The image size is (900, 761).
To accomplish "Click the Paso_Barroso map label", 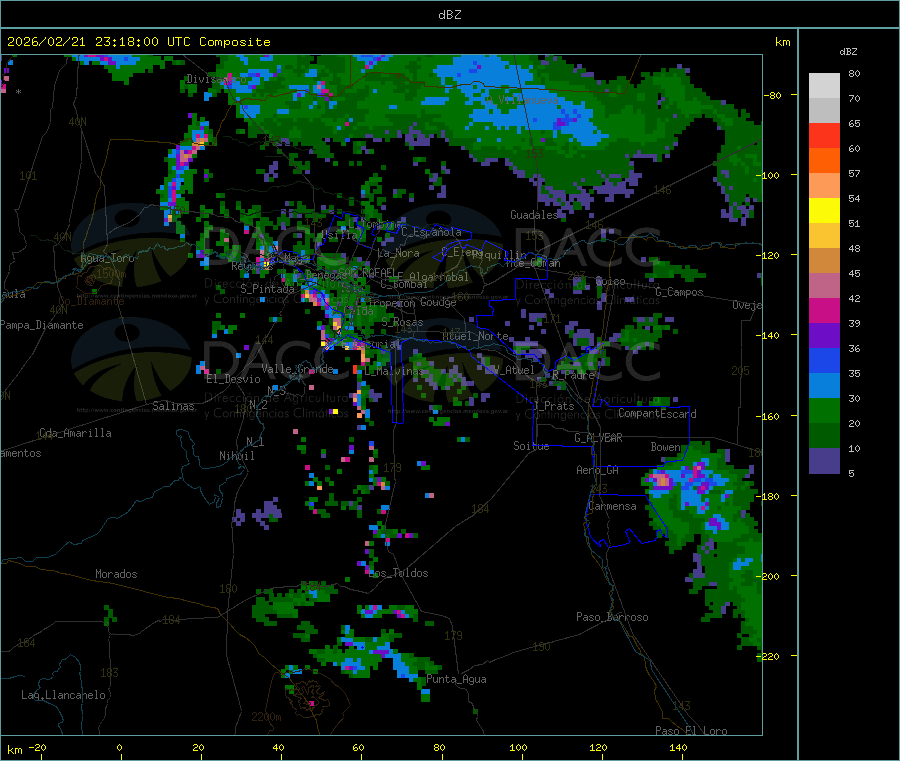I will pos(612,617).
